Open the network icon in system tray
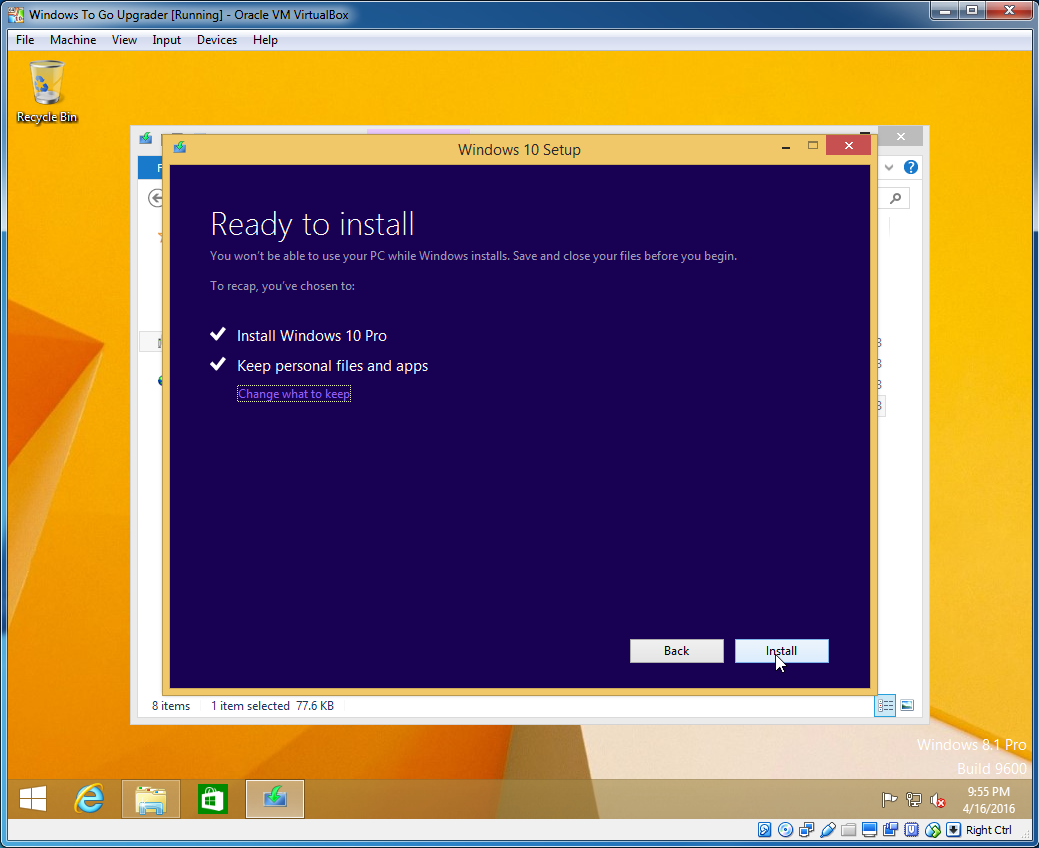Viewport: 1039px width, 848px height. point(913,800)
